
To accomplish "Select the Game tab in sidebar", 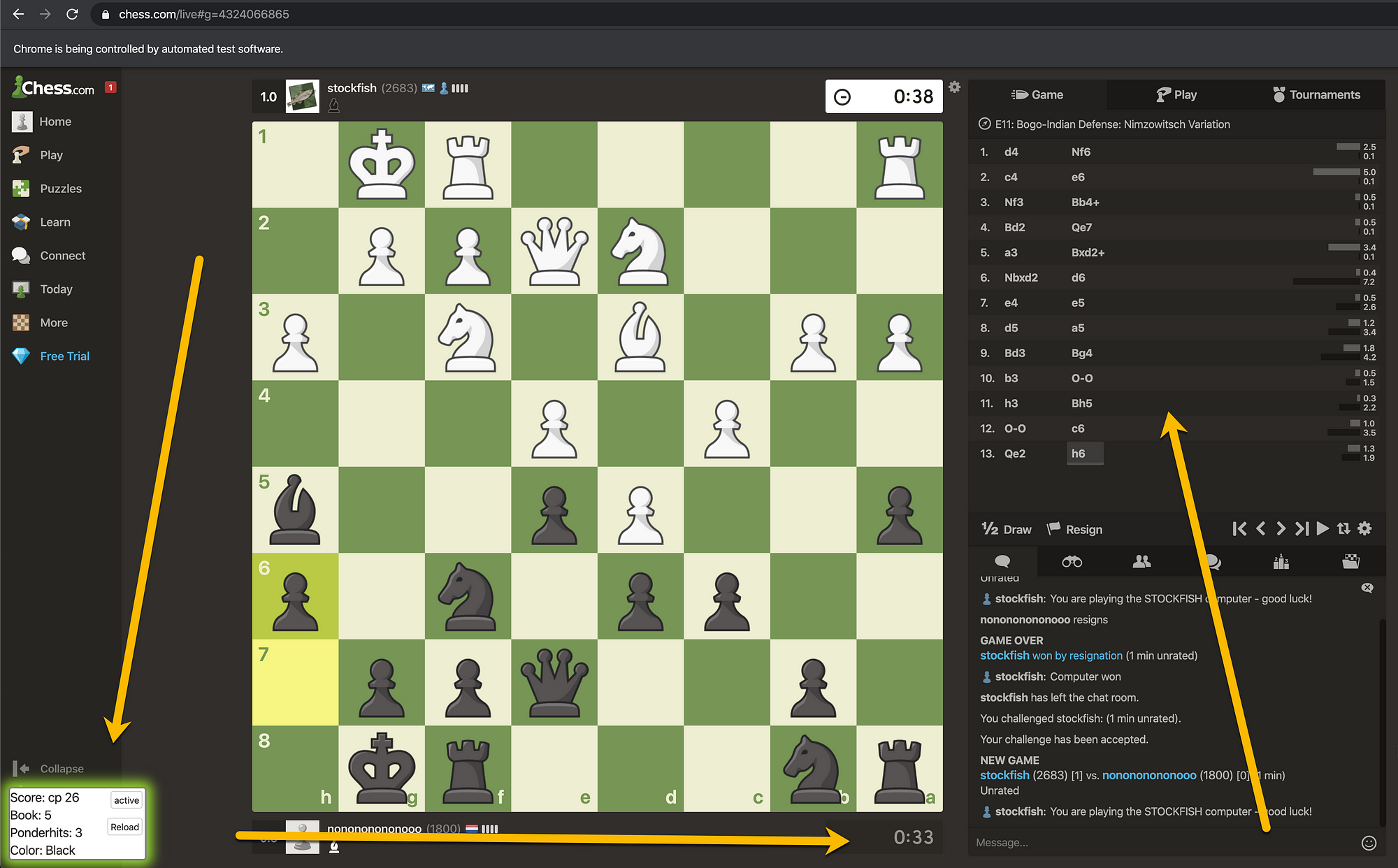I will (1037, 94).
